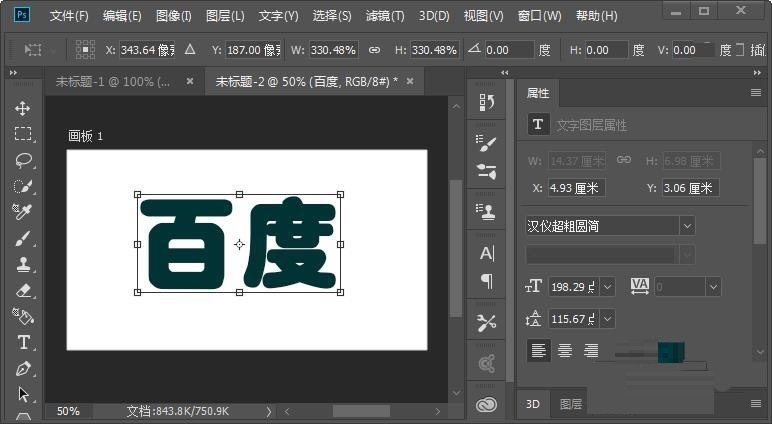The image size is (772, 424).
Task: Toggle the width-height link in options bar
Action: tap(375, 50)
